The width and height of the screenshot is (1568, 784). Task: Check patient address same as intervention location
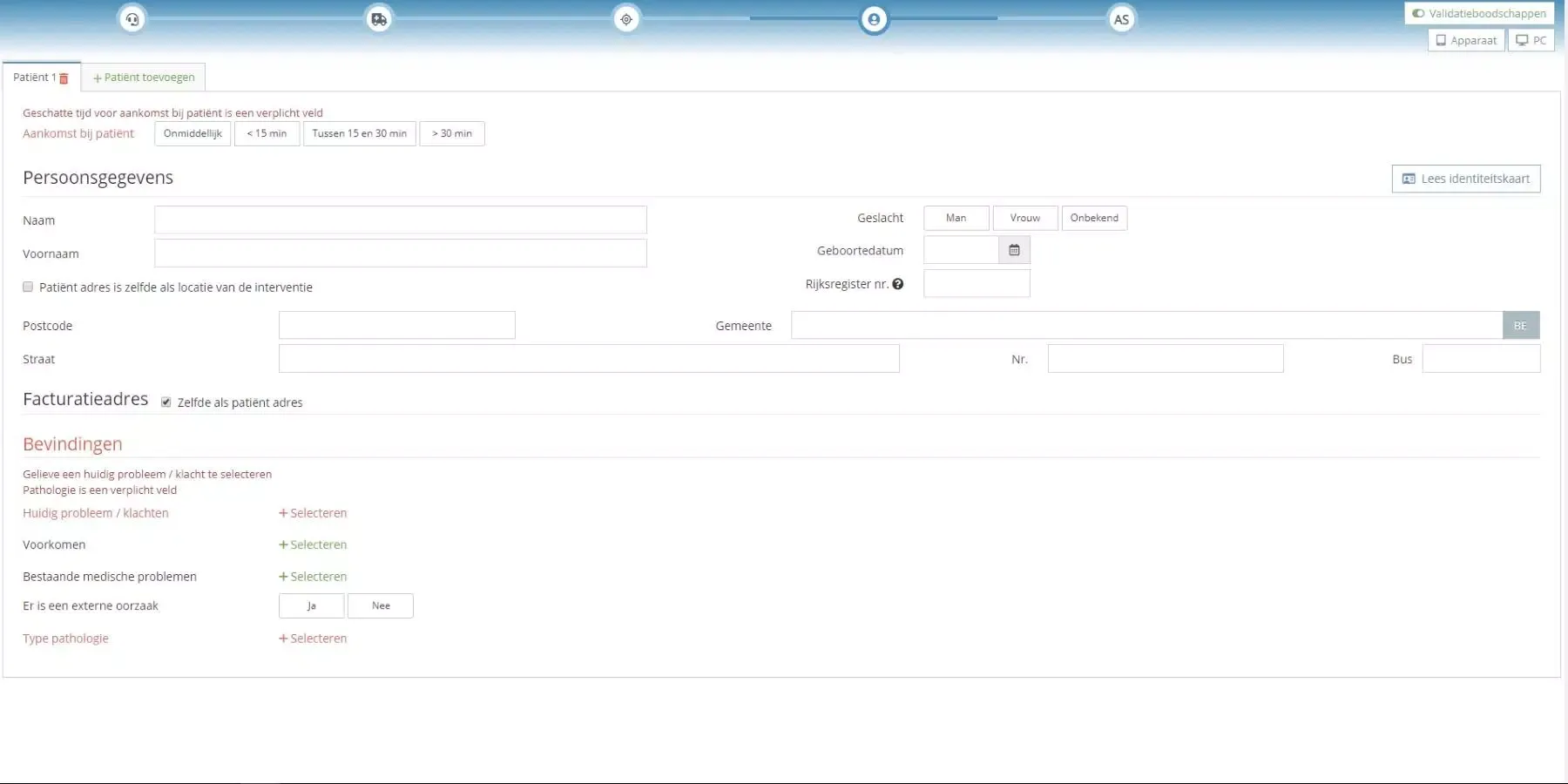(x=28, y=287)
